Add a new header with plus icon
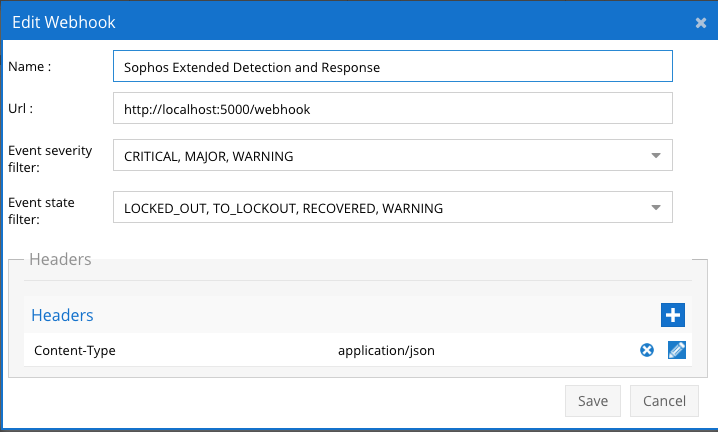The height and width of the screenshot is (432, 718). pos(672,315)
